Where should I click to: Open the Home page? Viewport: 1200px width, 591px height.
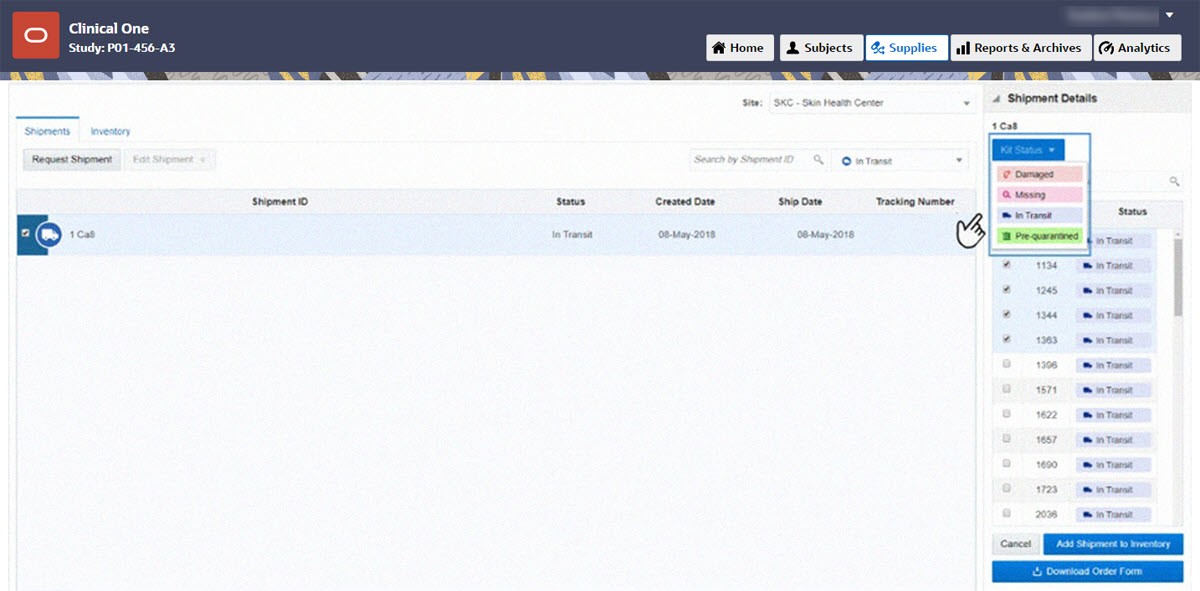[x=739, y=48]
